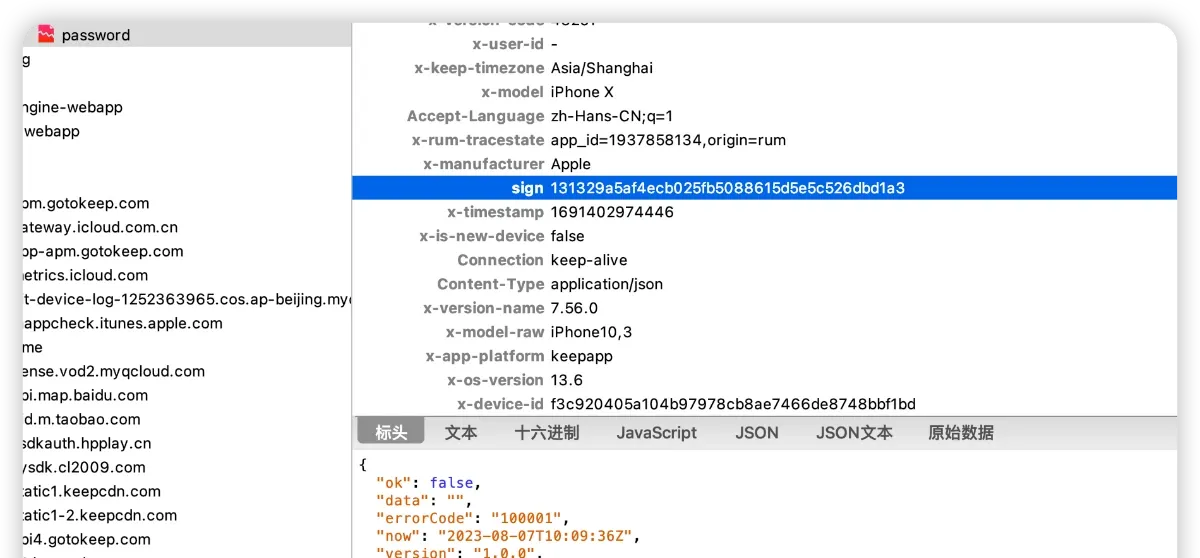
Task: Open the map.baidu.com host entry
Action: 85,395
